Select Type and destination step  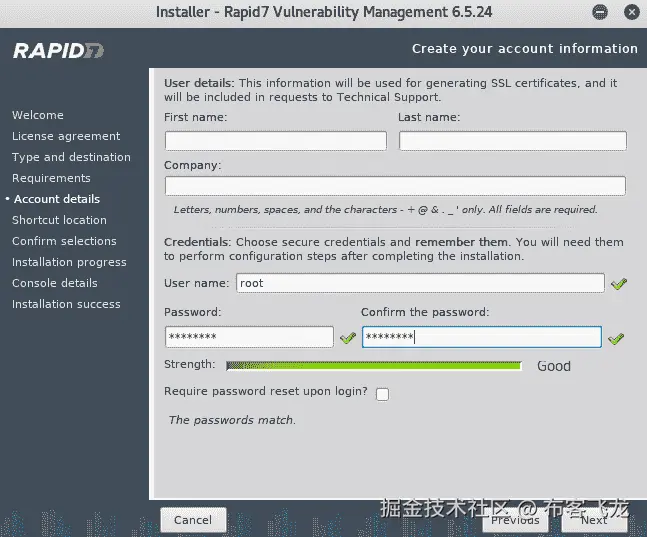click(x=71, y=157)
